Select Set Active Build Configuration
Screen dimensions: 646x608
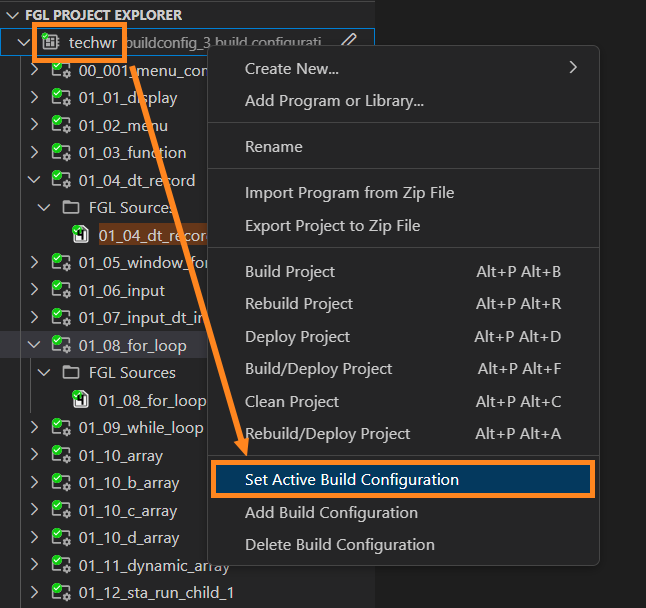point(352,480)
